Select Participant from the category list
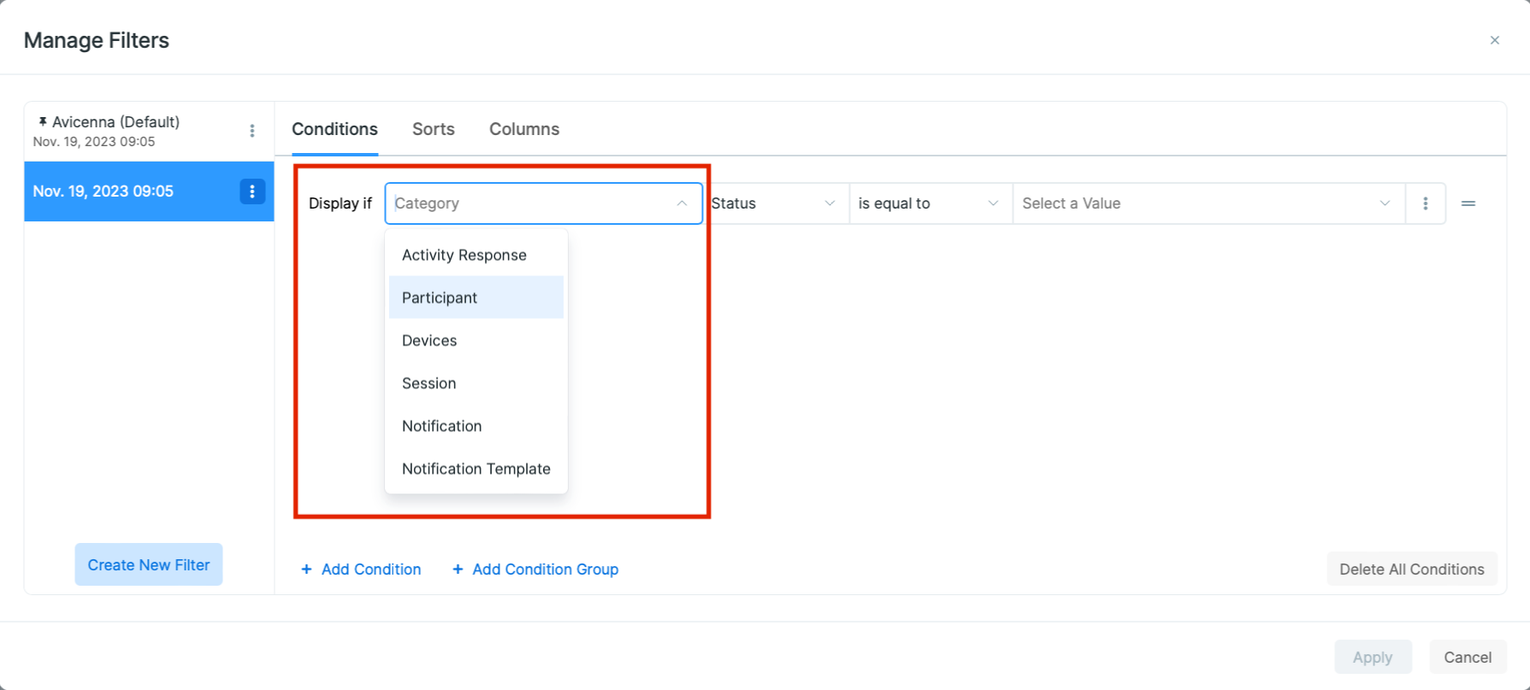This screenshot has height=690, width=1530. (440, 297)
